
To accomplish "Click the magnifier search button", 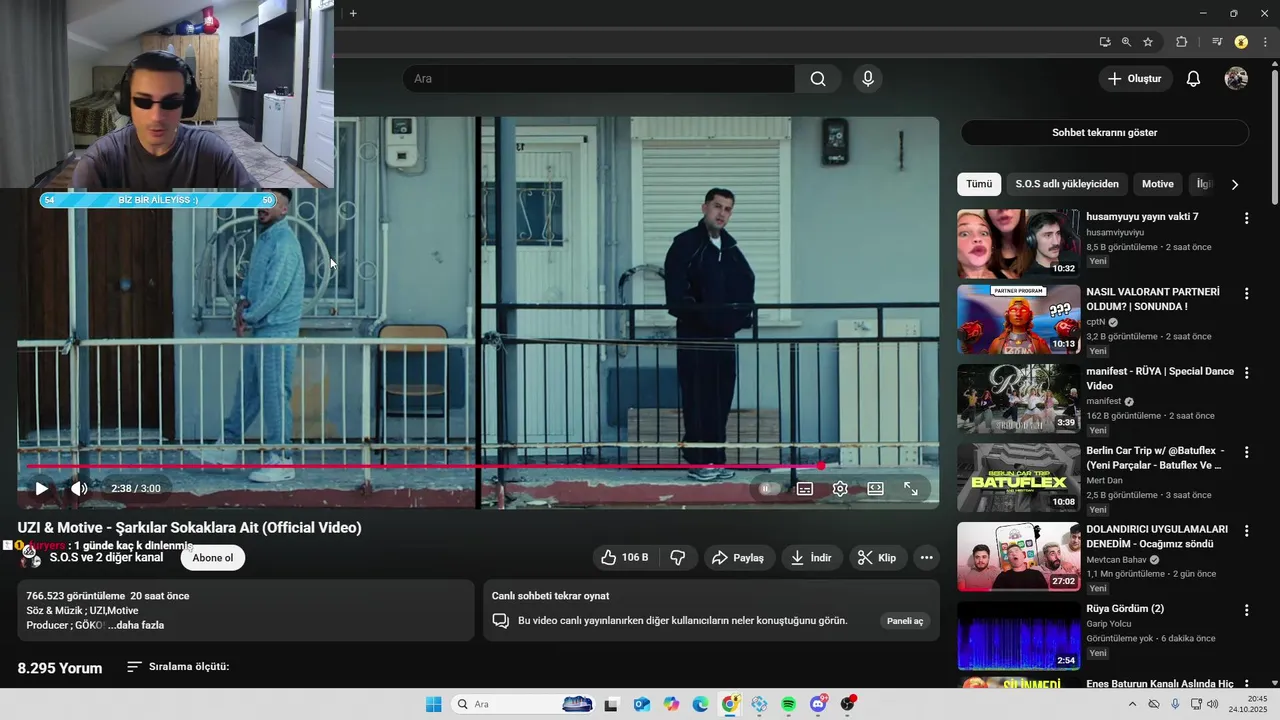I will point(818,78).
